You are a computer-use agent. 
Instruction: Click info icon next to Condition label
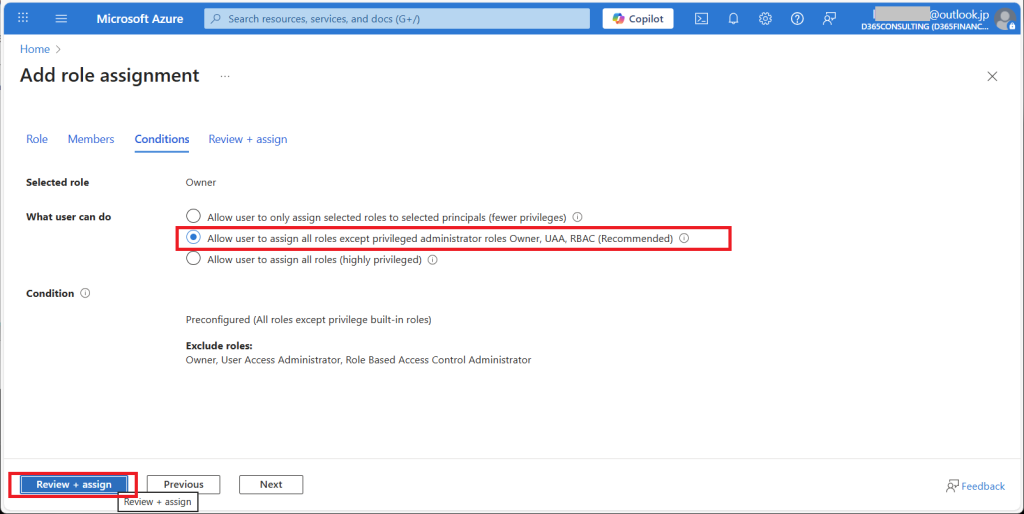(85, 294)
